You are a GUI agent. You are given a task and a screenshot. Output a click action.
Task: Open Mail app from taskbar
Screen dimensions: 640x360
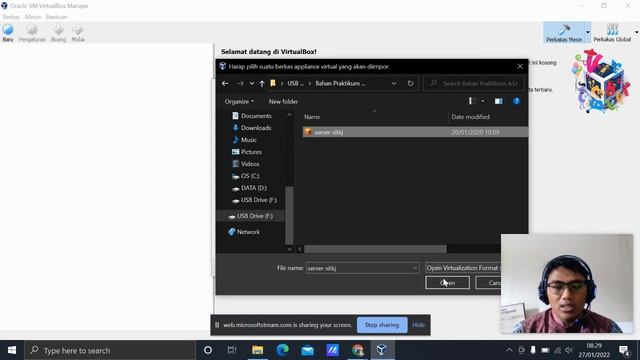pos(307,350)
